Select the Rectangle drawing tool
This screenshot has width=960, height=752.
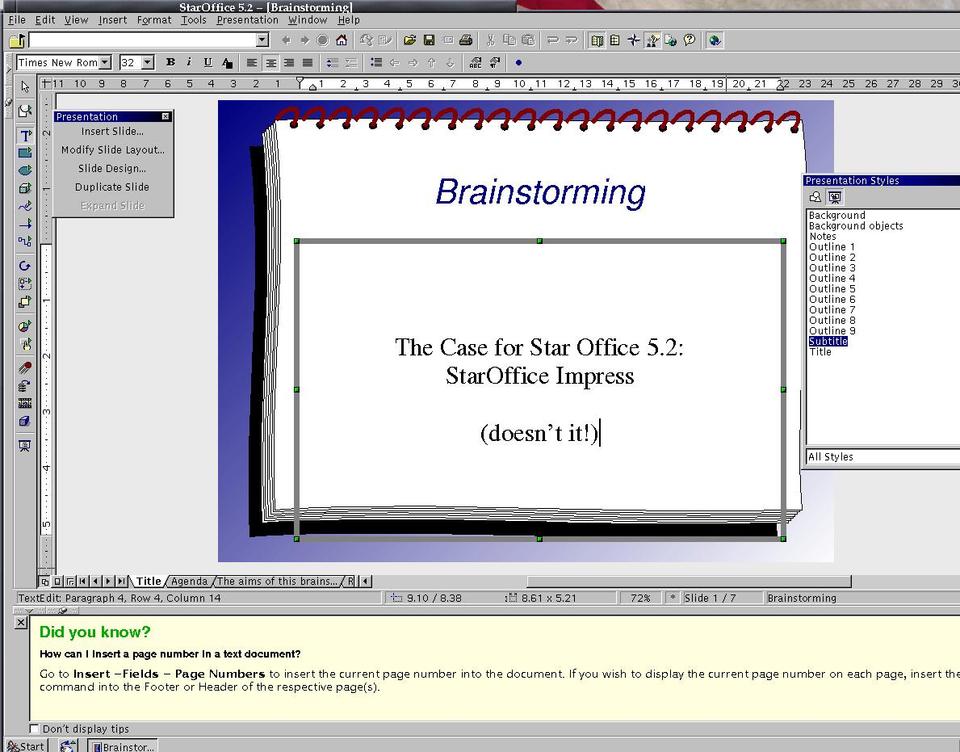25,153
